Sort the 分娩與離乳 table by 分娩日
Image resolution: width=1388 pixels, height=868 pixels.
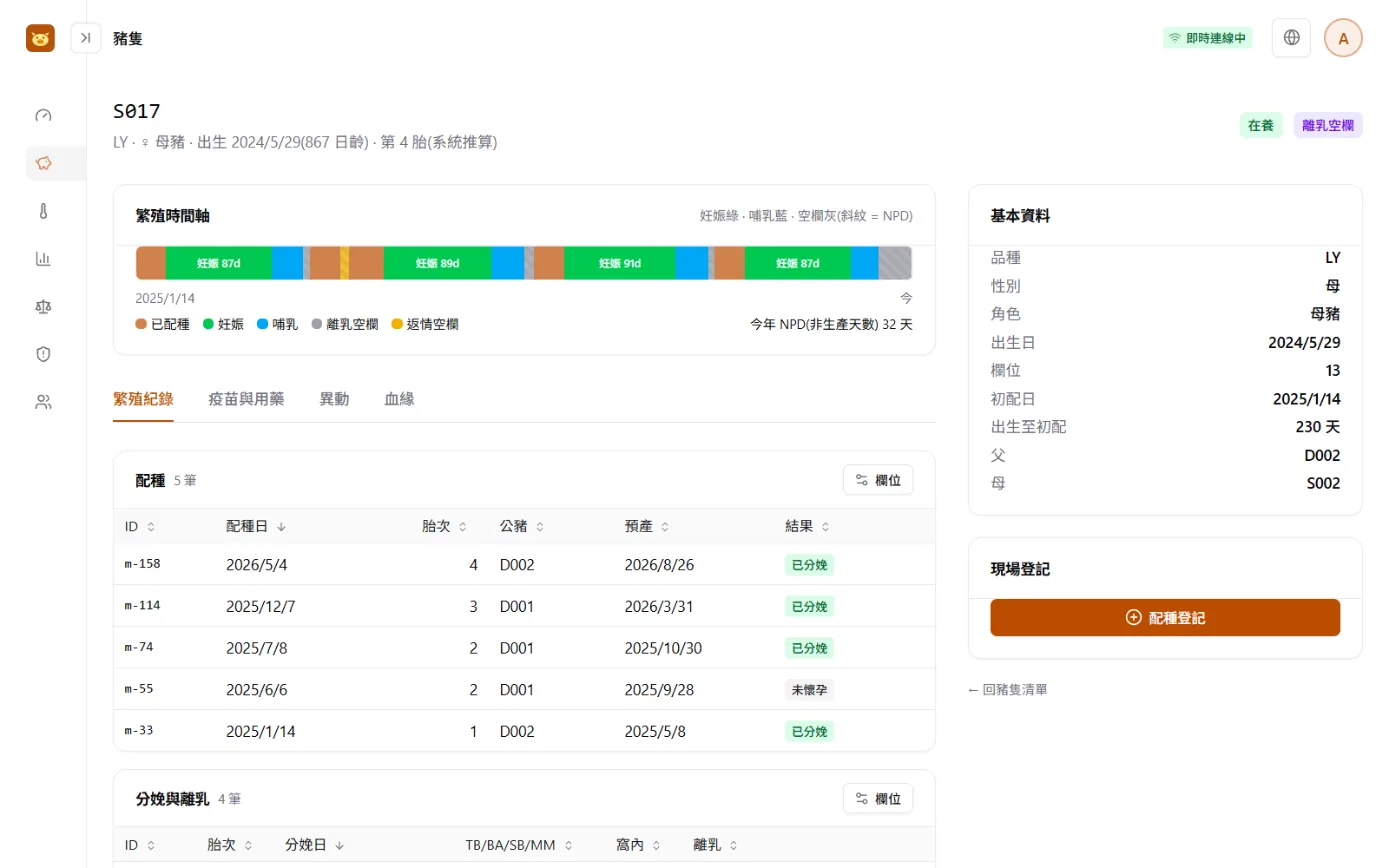pos(315,845)
